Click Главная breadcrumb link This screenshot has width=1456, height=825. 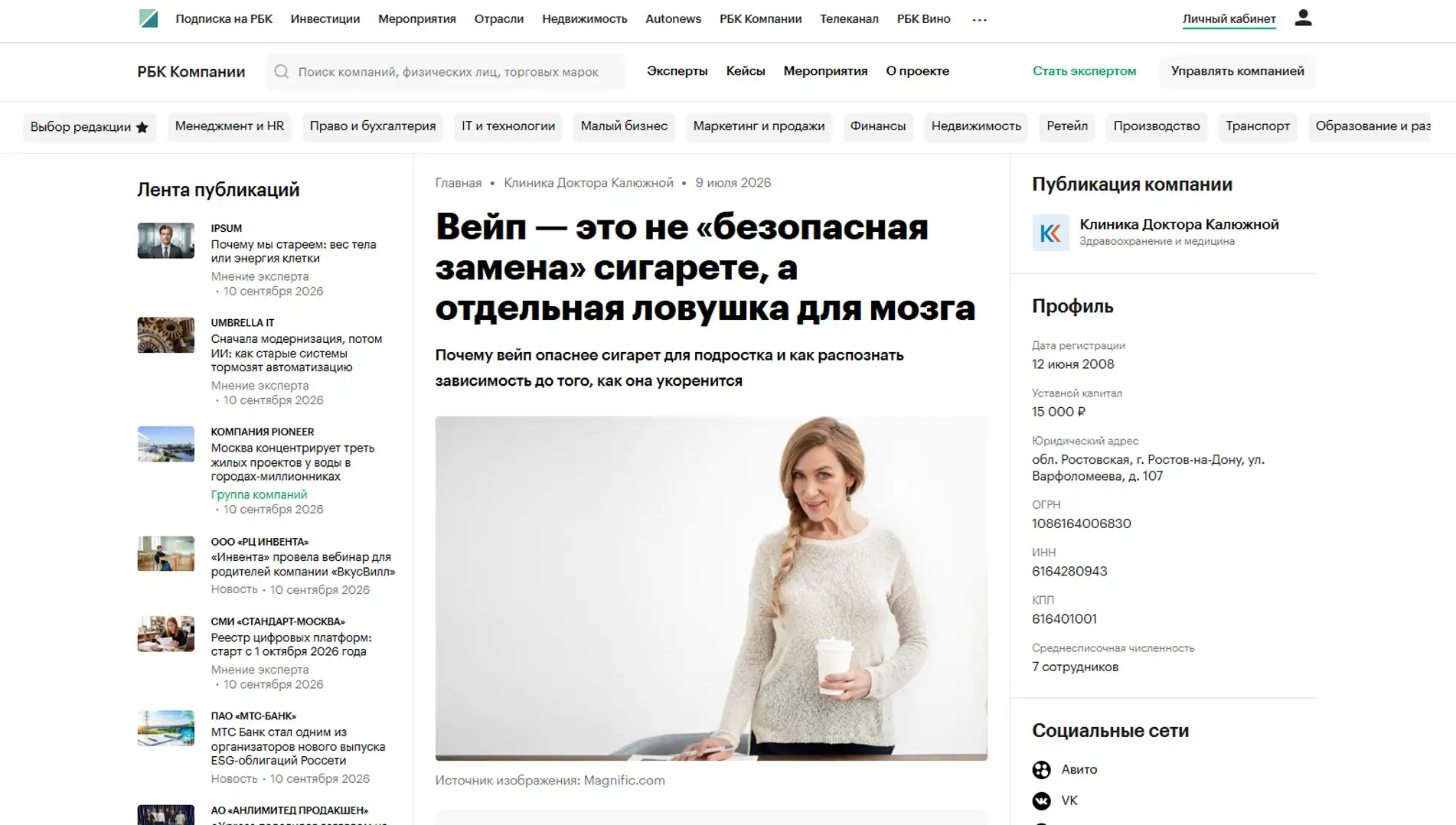tap(458, 183)
